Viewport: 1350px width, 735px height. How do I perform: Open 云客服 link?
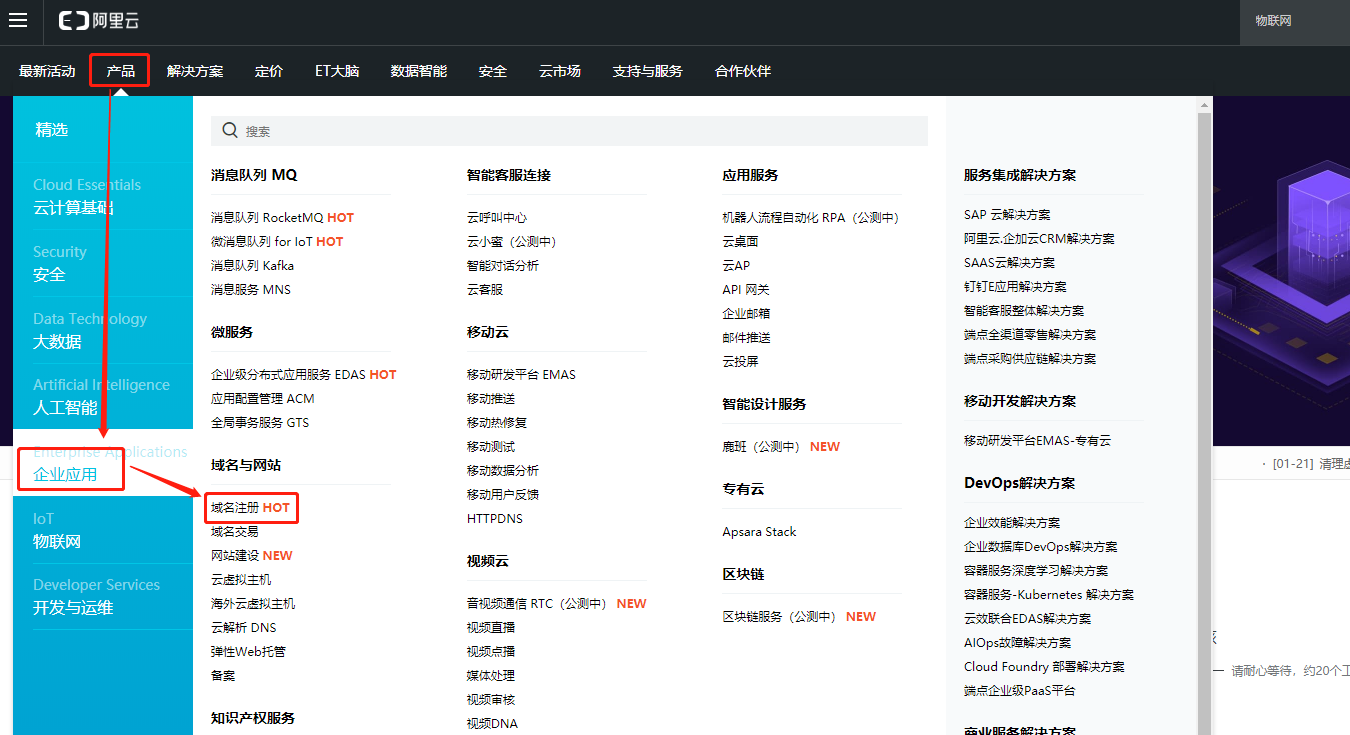(485, 289)
